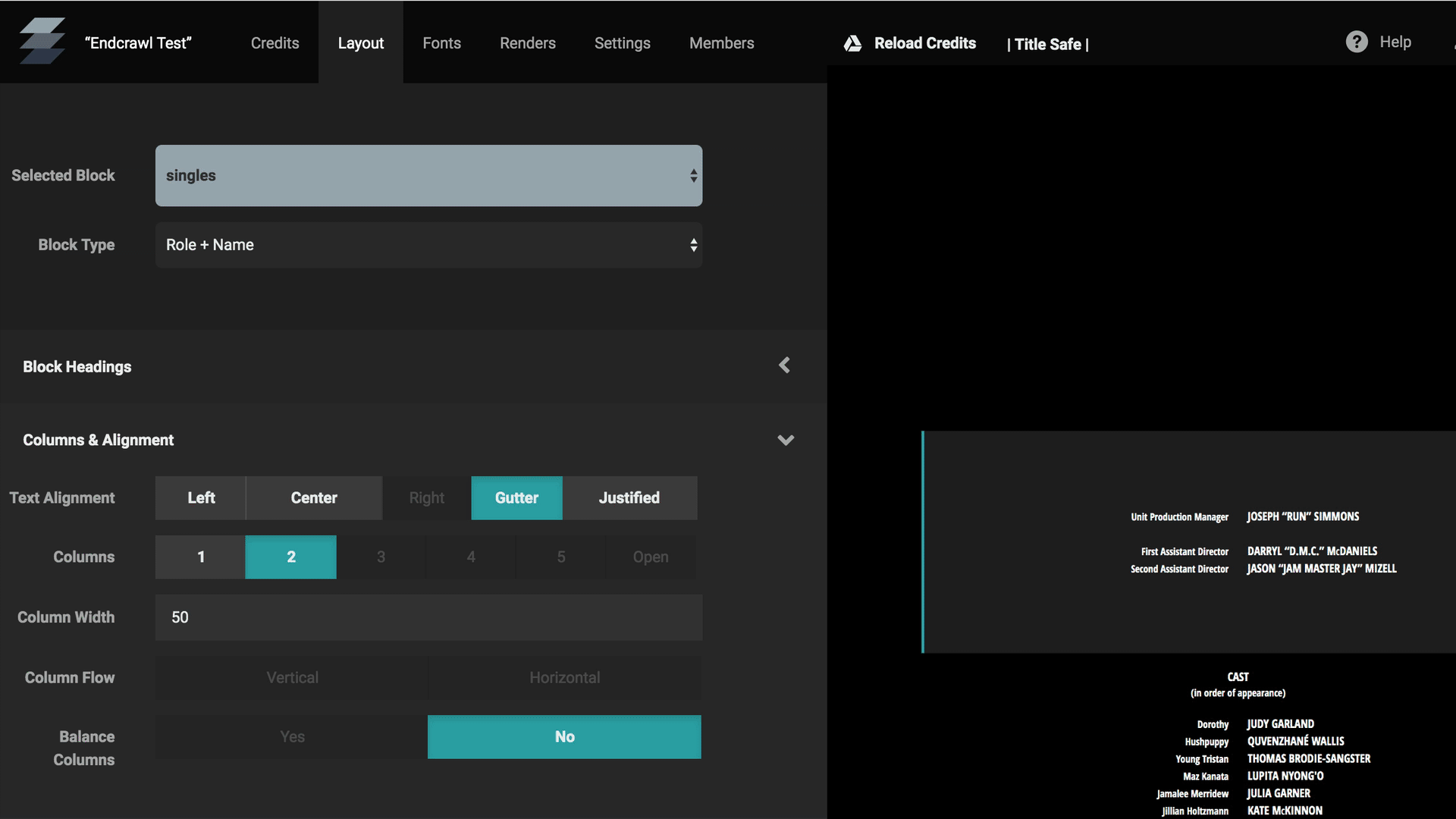This screenshot has width=1456, height=819.
Task: Open the Block Type dropdown
Action: click(x=428, y=245)
